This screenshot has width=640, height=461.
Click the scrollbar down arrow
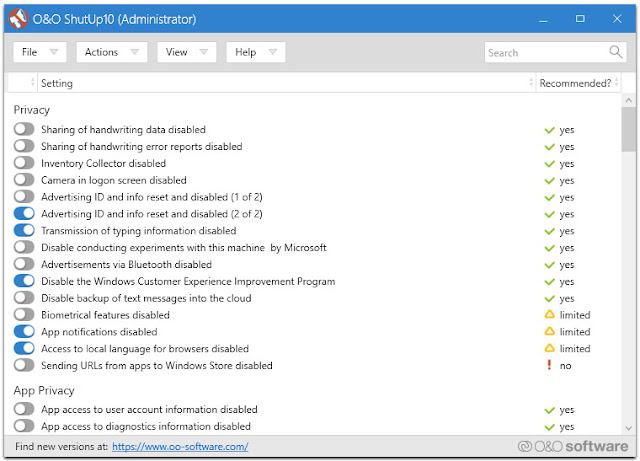pyautogui.click(x=629, y=428)
